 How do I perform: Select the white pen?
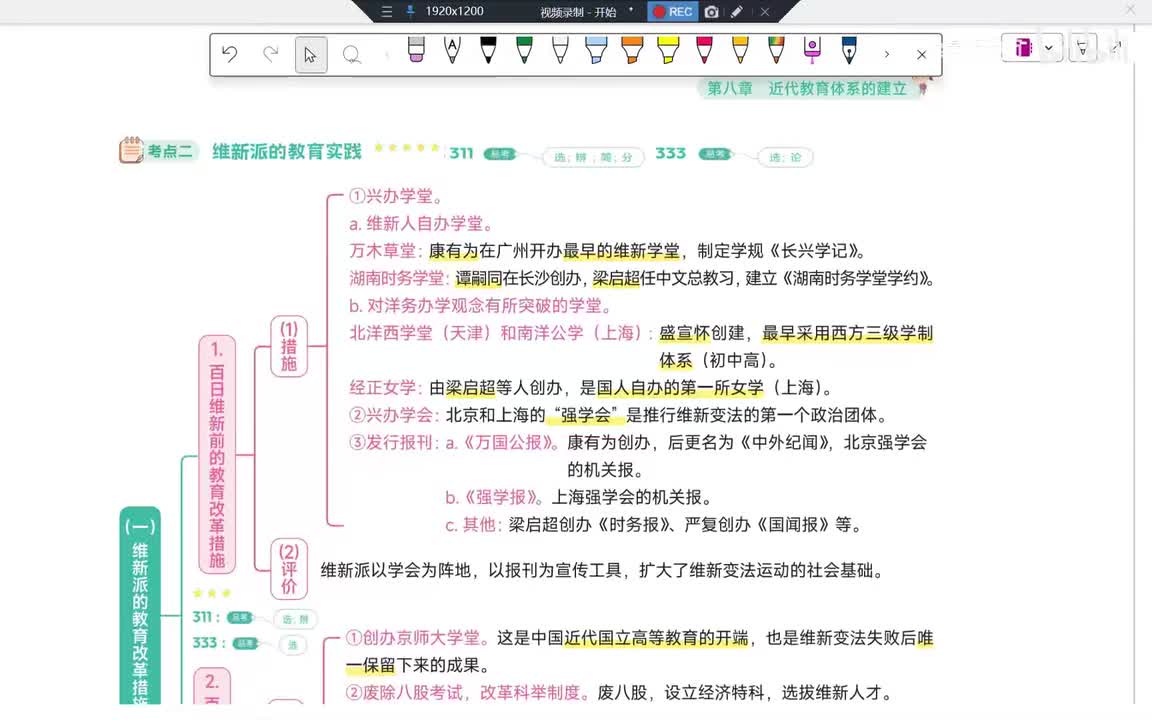coord(560,50)
